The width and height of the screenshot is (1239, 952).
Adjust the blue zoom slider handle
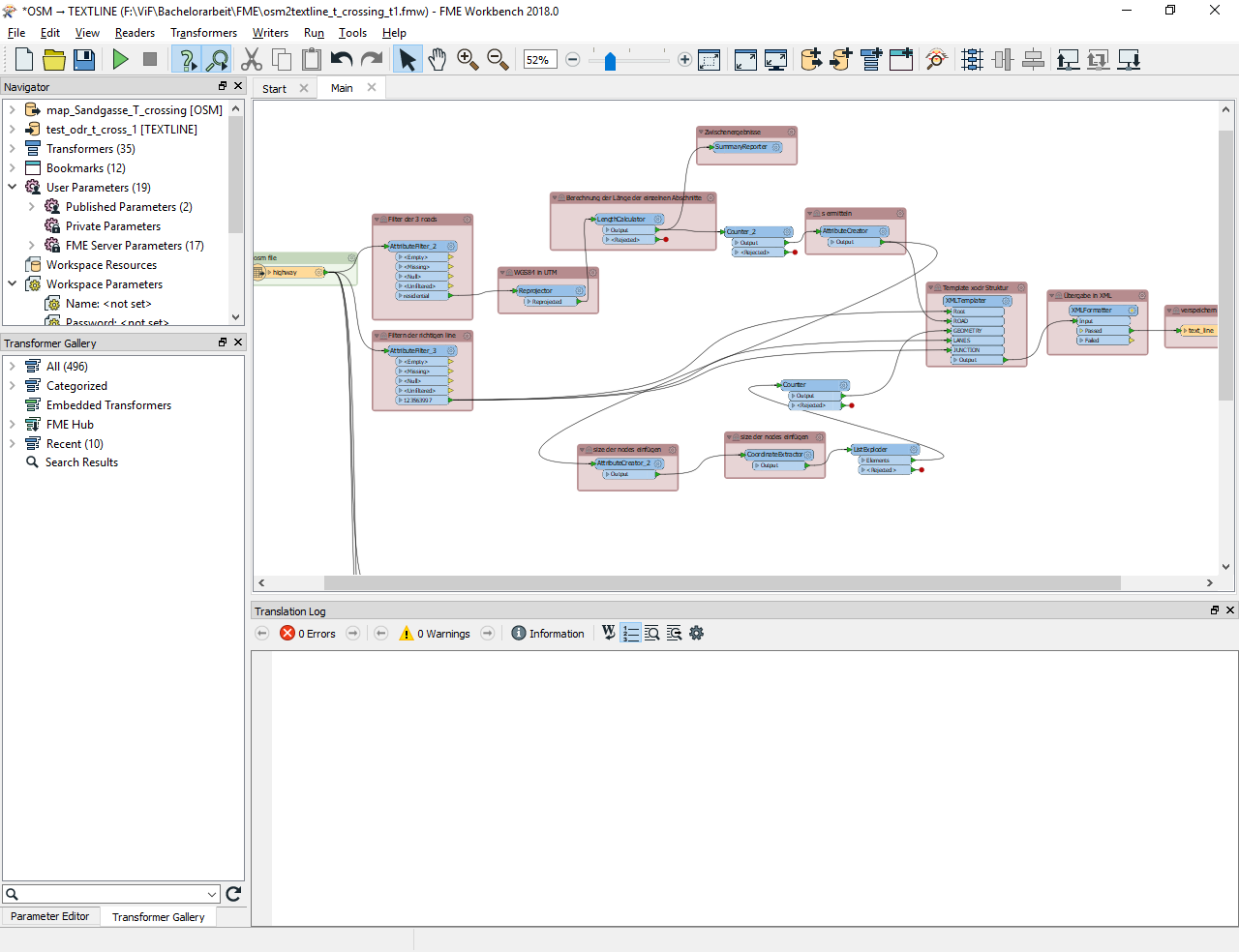point(610,61)
